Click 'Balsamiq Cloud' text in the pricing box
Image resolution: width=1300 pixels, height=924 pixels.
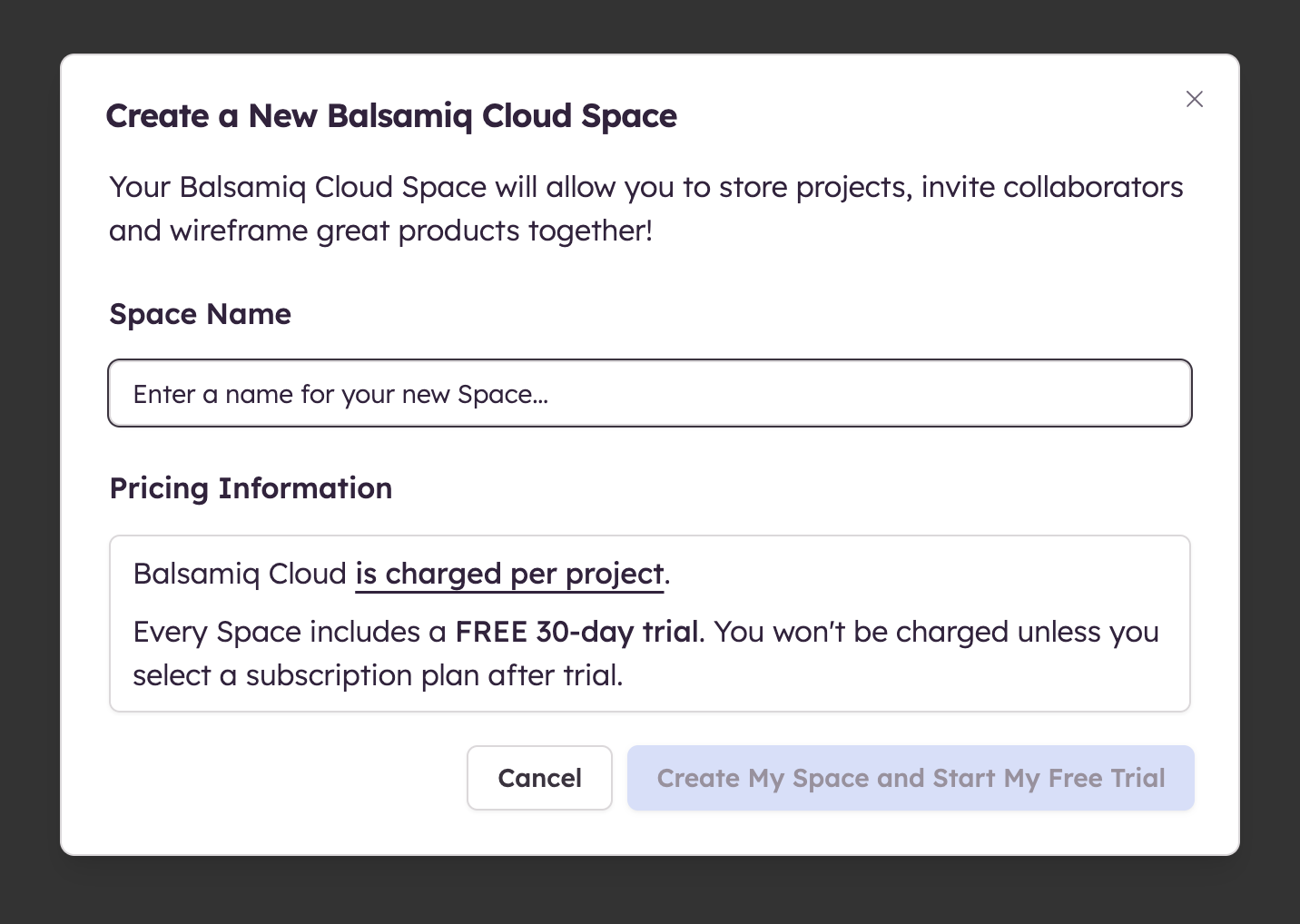click(240, 575)
